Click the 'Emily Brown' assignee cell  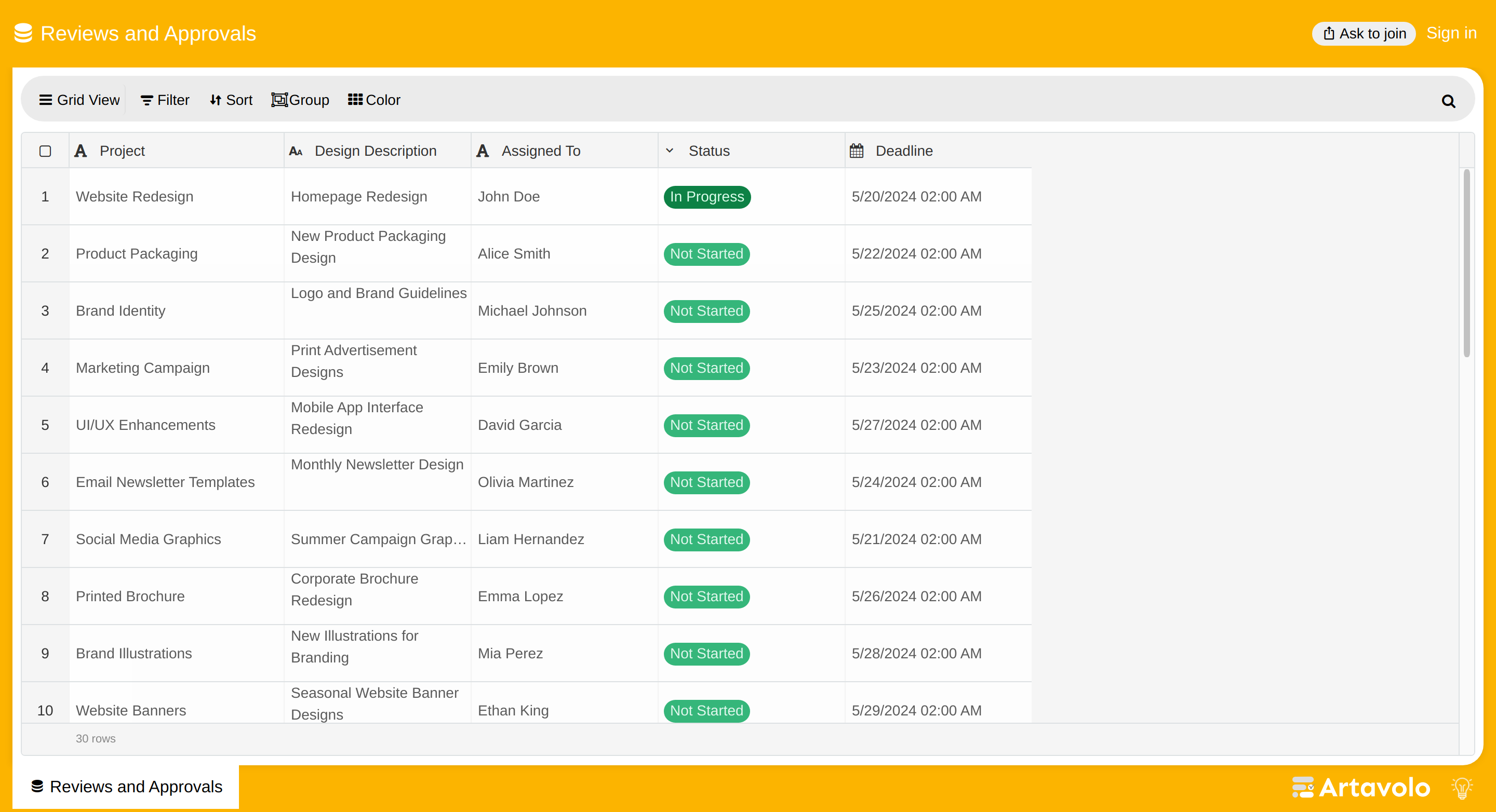point(565,368)
